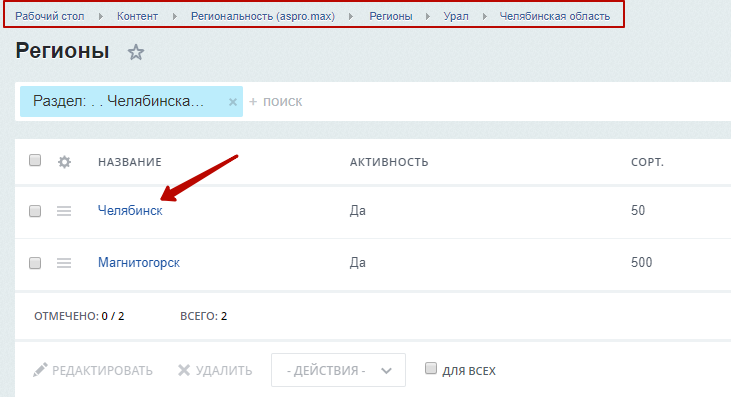Select the Всего: 2 counter
The height and width of the screenshot is (397, 731).
tap(203, 316)
